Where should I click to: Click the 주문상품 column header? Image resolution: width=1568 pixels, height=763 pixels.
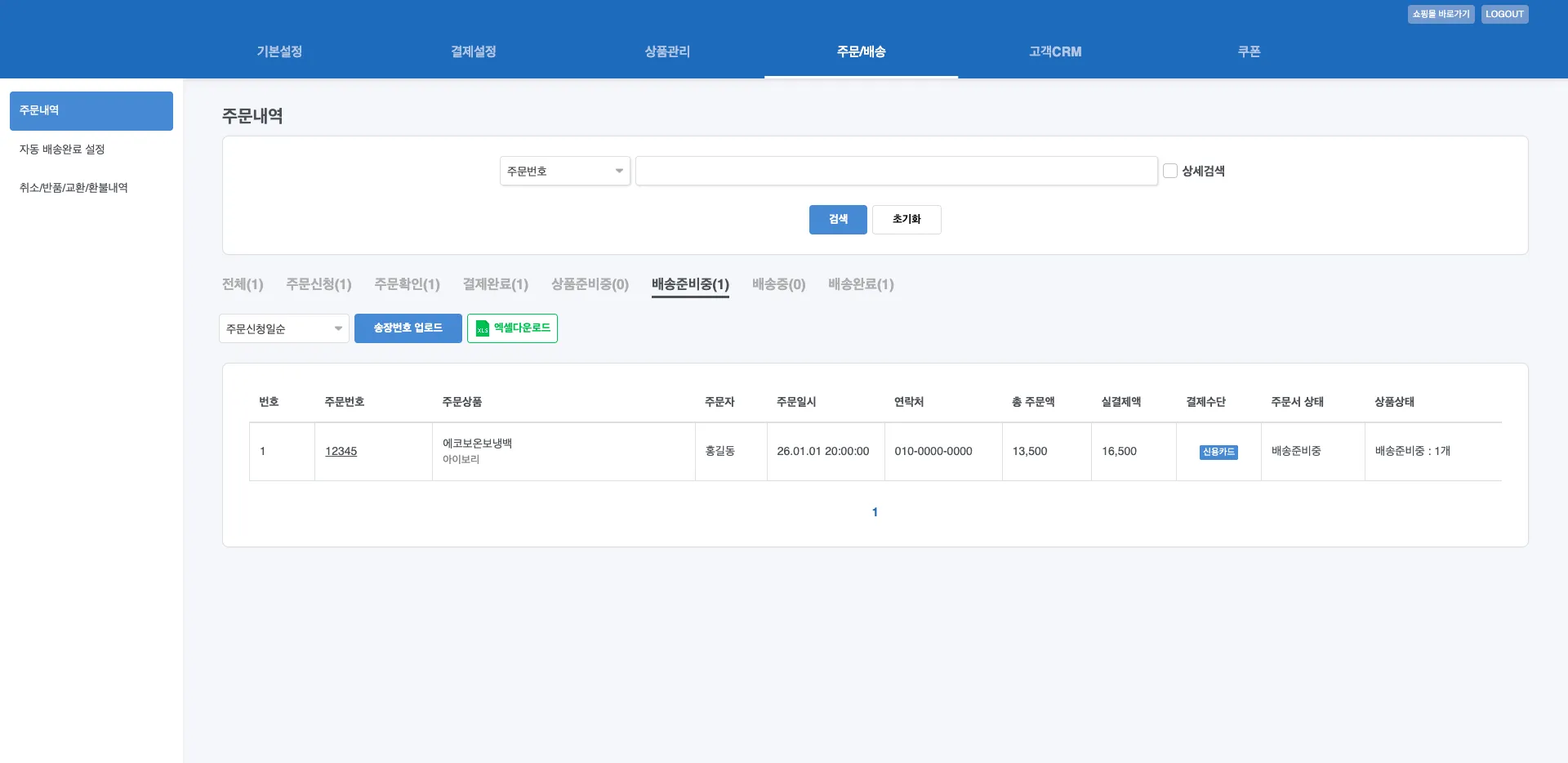click(462, 402)
